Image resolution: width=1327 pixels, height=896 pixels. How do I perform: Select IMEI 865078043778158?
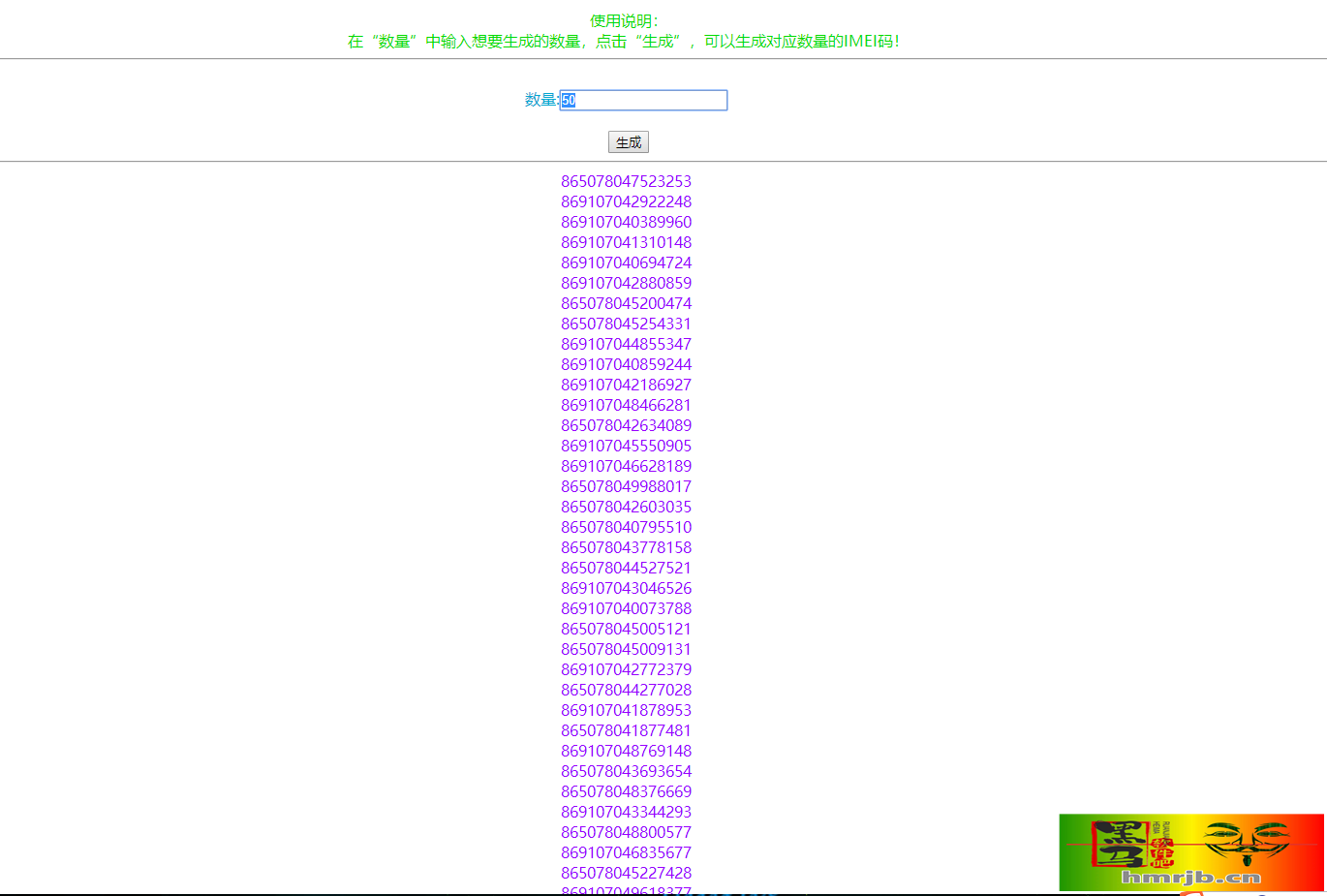point(627,547)
